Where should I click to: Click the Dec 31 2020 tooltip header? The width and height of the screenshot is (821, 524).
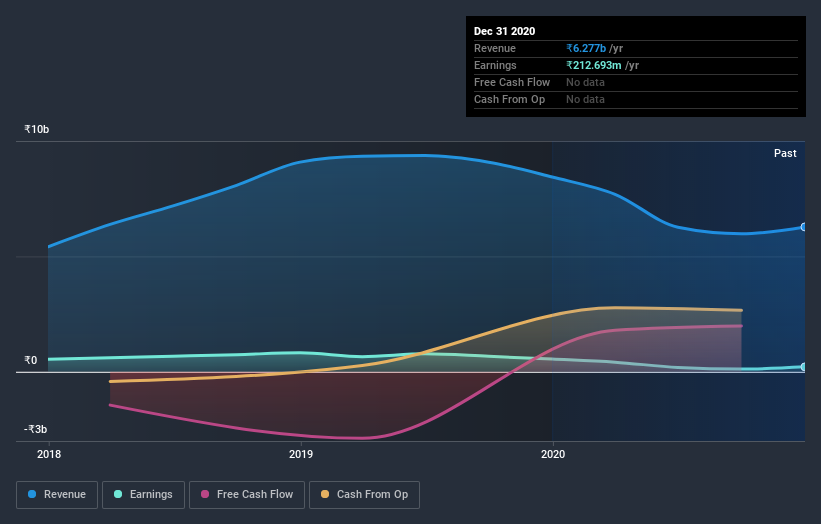coord(504,31)
